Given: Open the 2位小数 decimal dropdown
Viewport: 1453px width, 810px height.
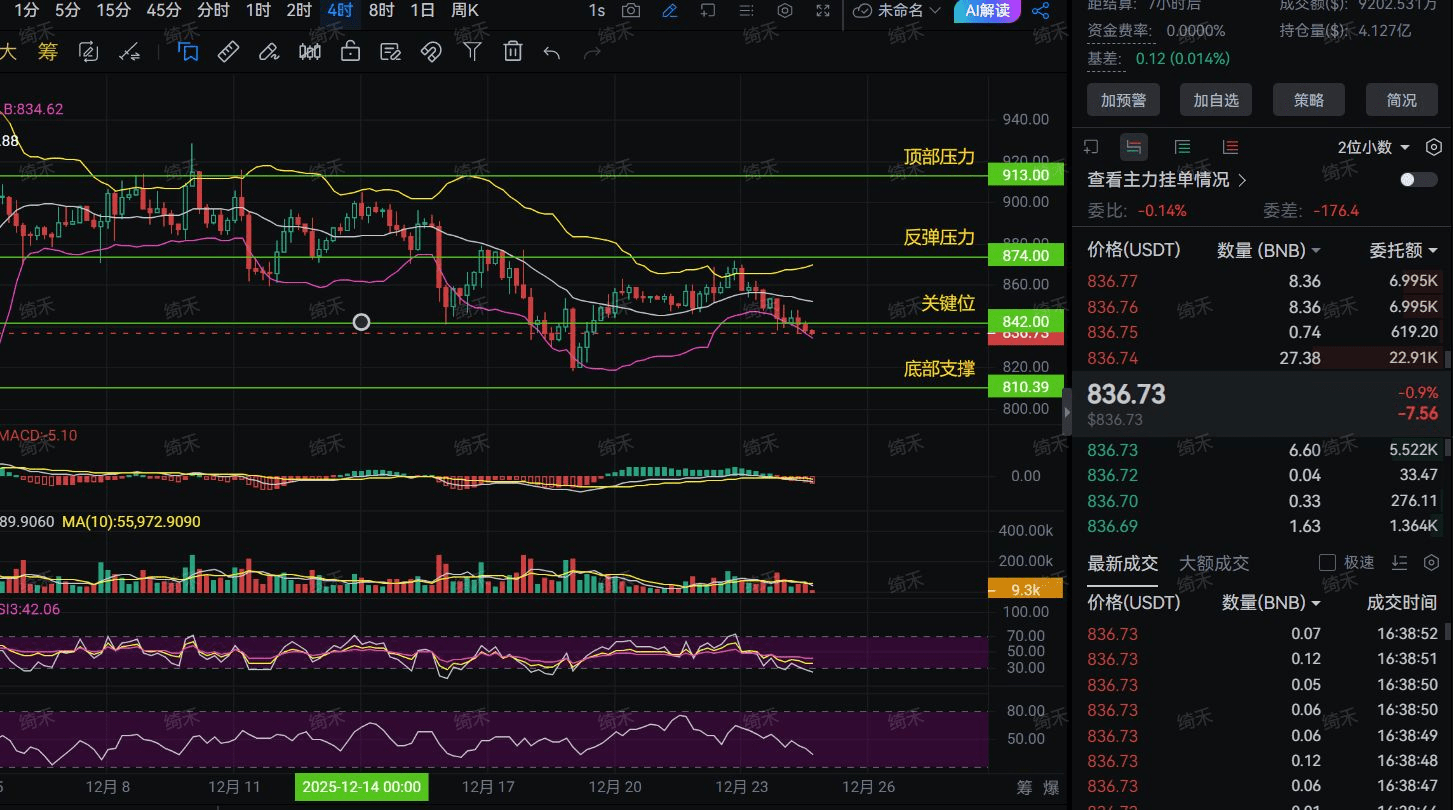Looking at the screenshot, I should pos(1374,147).
